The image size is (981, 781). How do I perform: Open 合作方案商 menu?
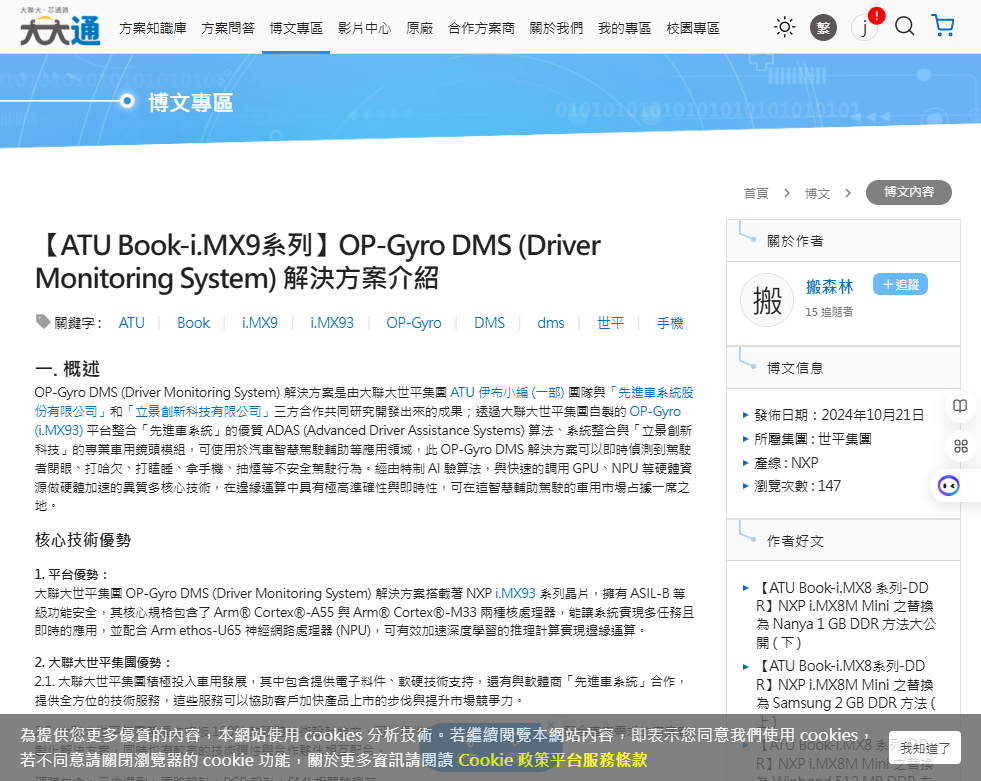point(481,28)
